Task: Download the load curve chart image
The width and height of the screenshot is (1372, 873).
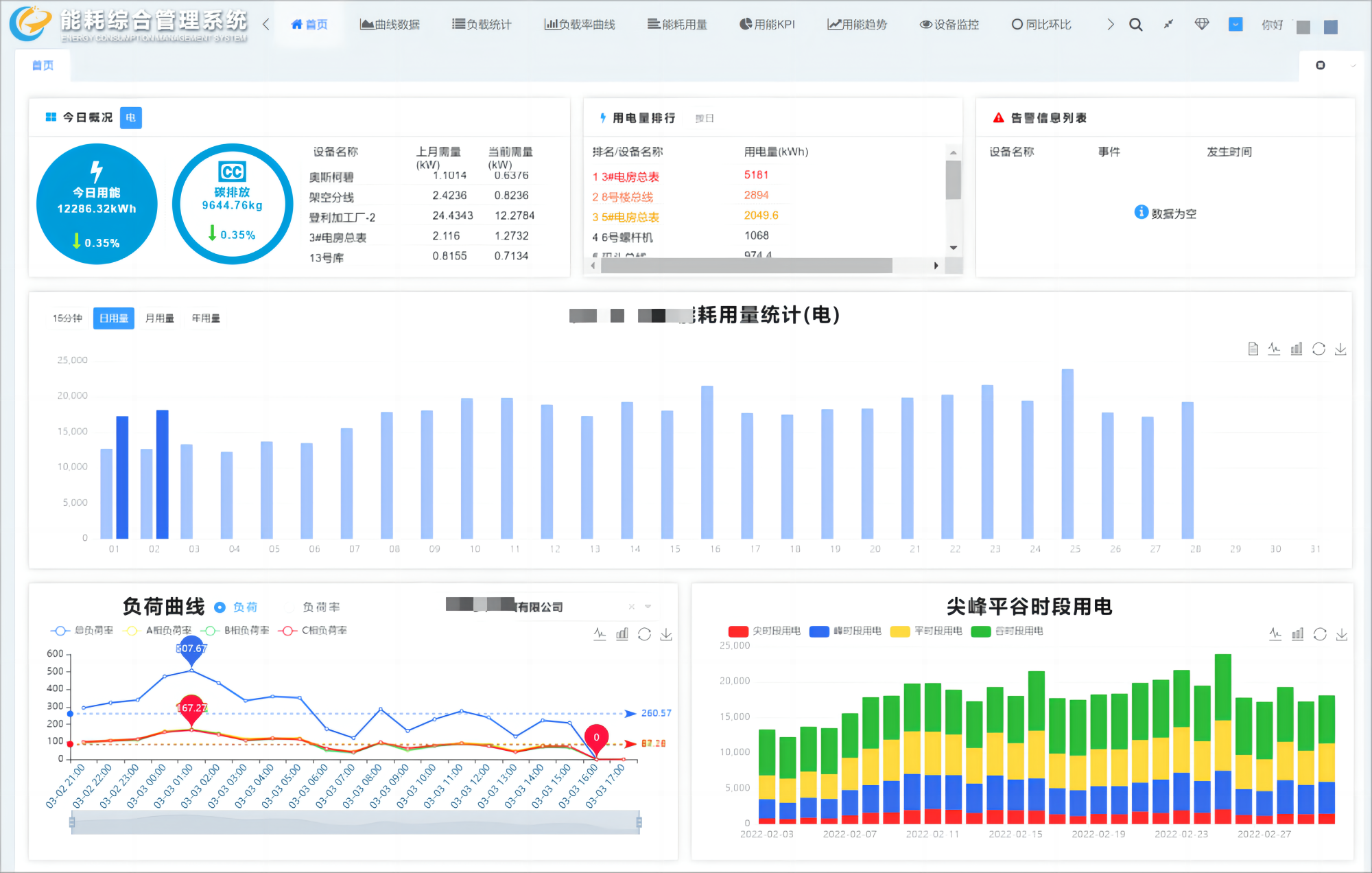Action: point(666,634)
